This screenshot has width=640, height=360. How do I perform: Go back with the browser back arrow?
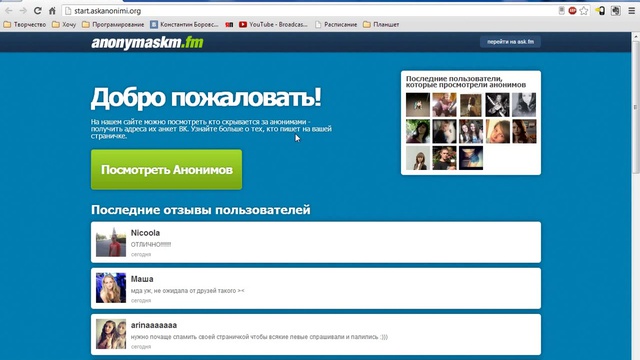pos(9,11)
